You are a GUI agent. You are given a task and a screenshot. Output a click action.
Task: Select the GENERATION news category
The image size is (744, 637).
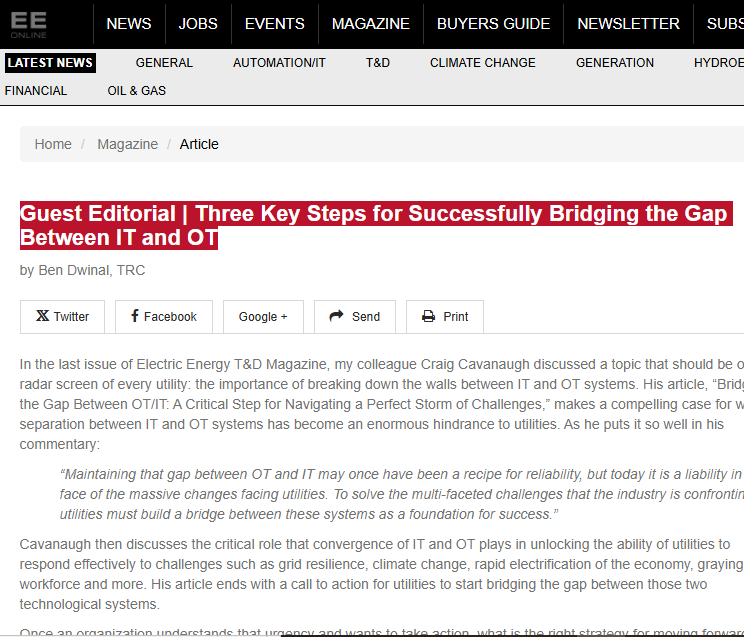tap(614, 63)
